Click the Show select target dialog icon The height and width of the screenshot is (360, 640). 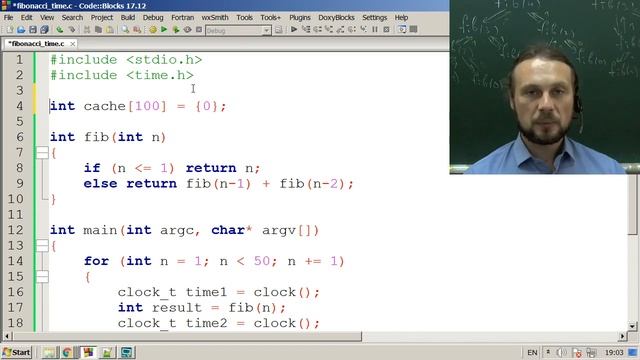pos(278,30)
